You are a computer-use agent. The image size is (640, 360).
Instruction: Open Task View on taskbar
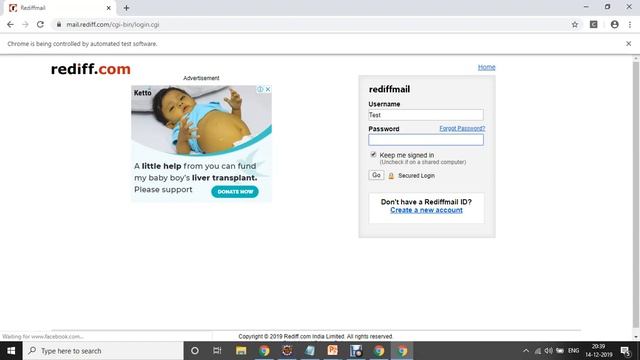(217, 351)
